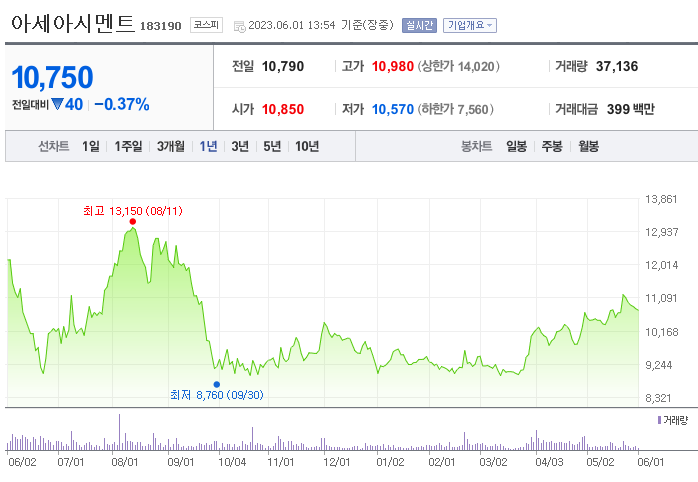
Task: Click the calendar clock icon beside the date
Action: (239, 26)
